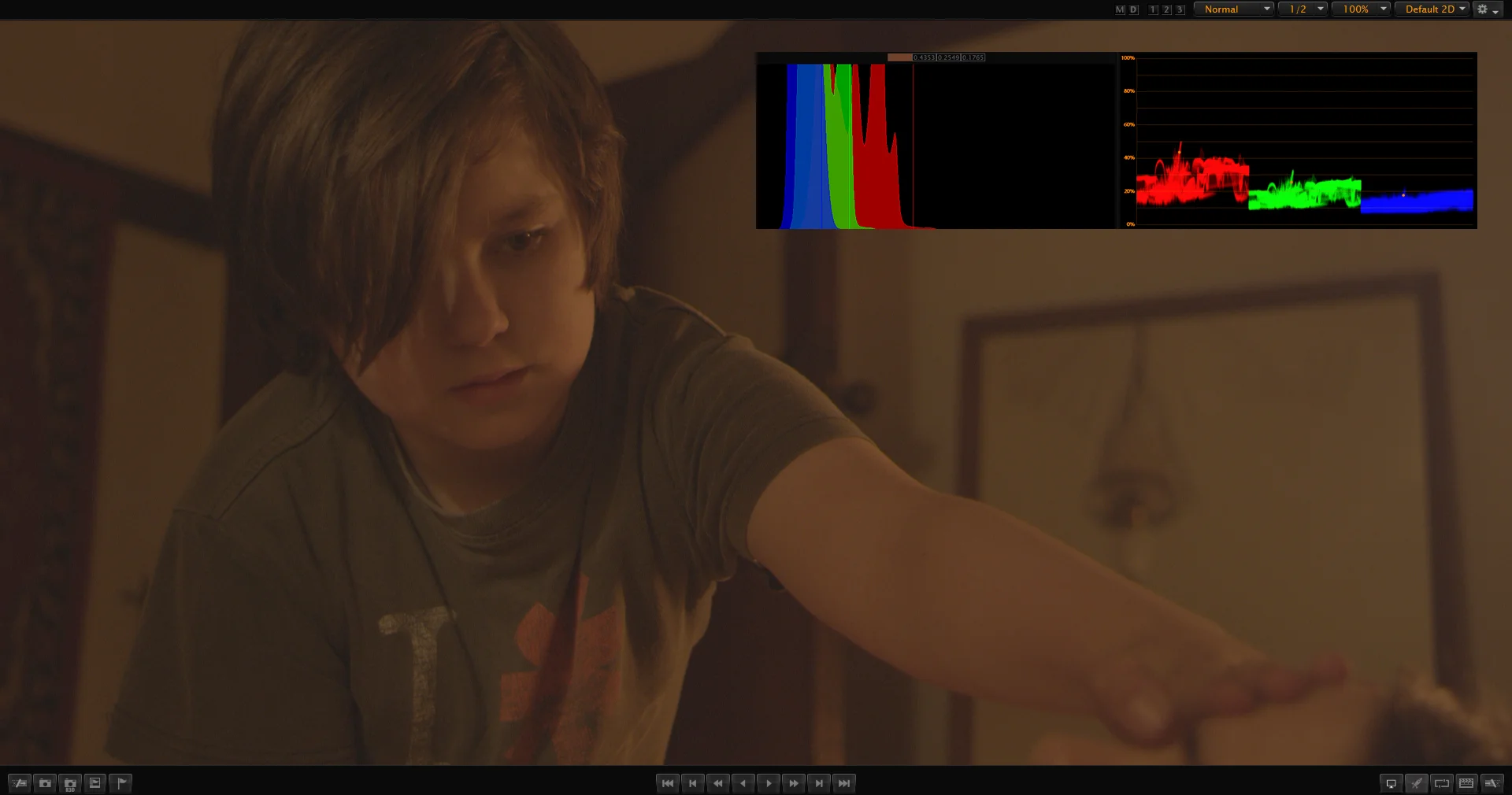Screen dimensions: 1512x795
Task: Open the gear settings menu
Action: (x=1488, y=9)
